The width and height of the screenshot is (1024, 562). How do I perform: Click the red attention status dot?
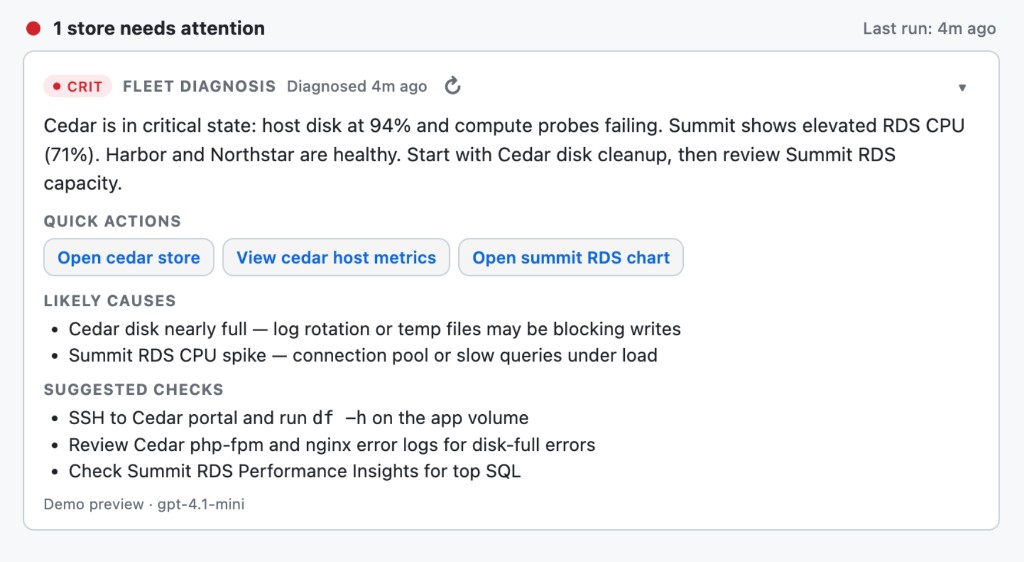[33, 28]
